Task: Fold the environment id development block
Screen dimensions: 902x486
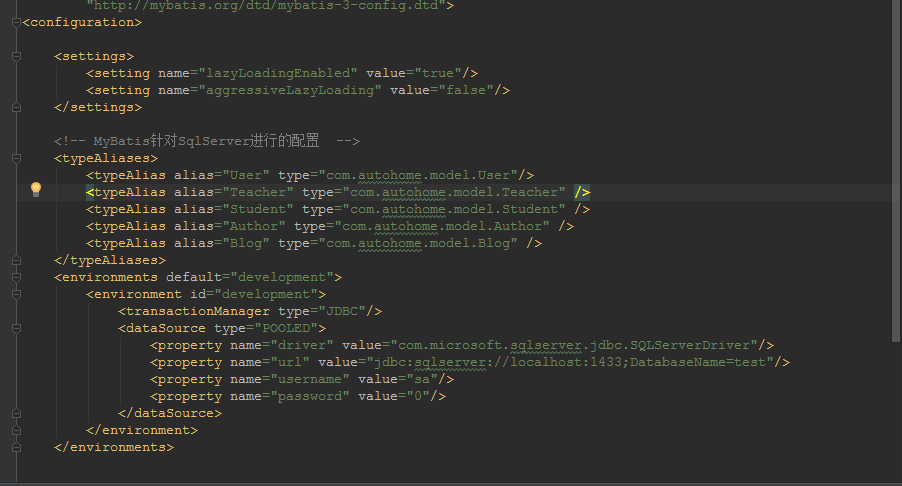Action: 16,294
